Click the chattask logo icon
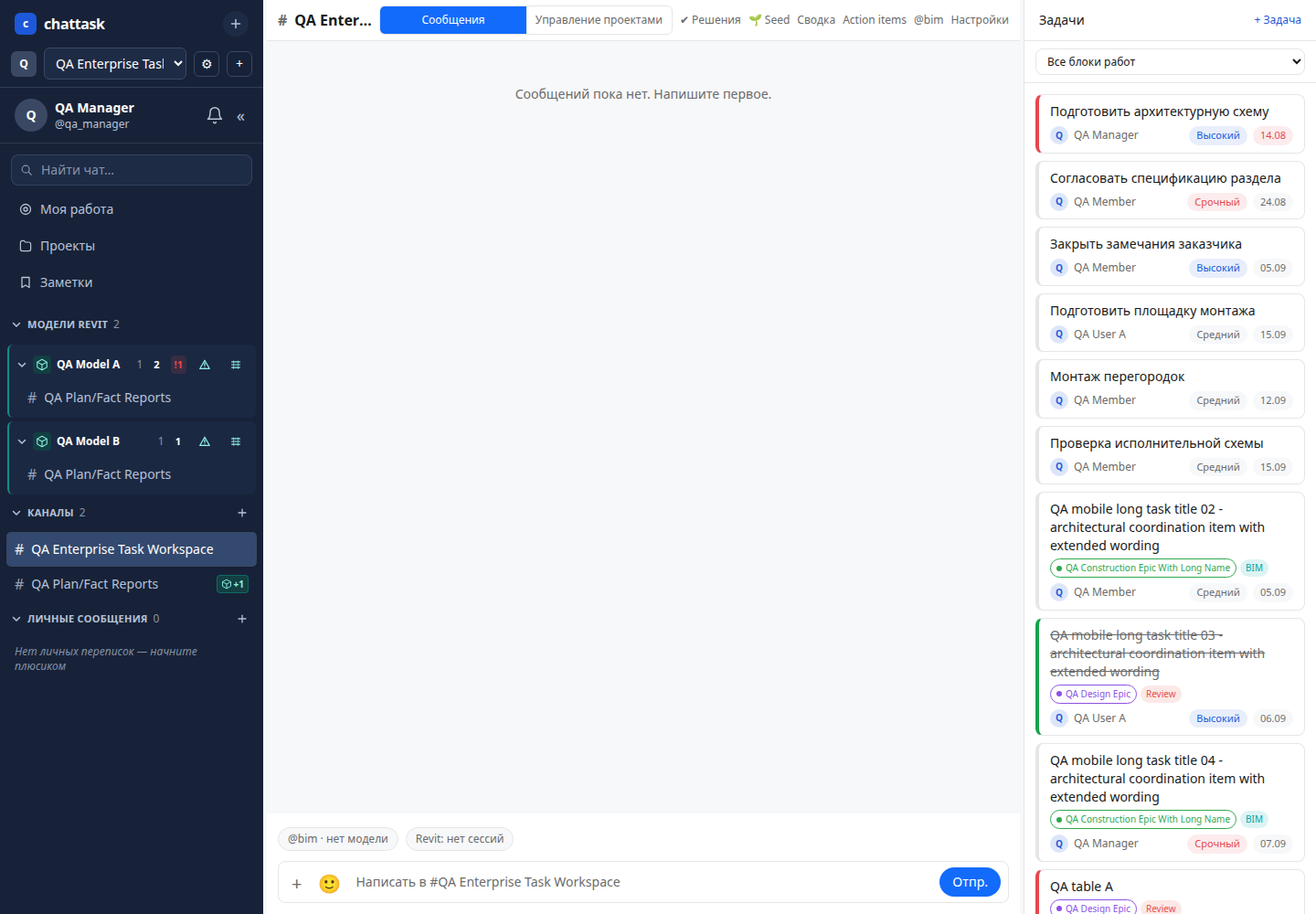This screenshot has width=1316, height=914. click(26, 24)
